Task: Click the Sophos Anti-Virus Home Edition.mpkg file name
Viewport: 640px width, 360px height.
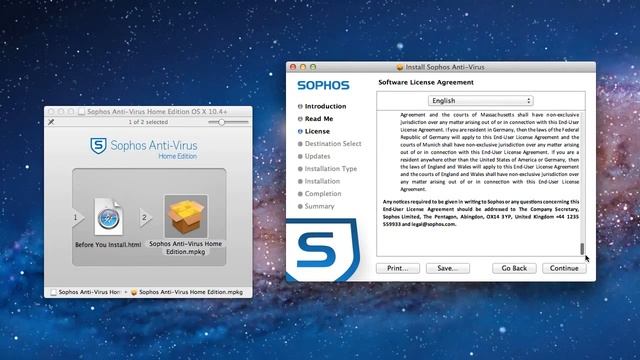Action: (x=186, y=248)
